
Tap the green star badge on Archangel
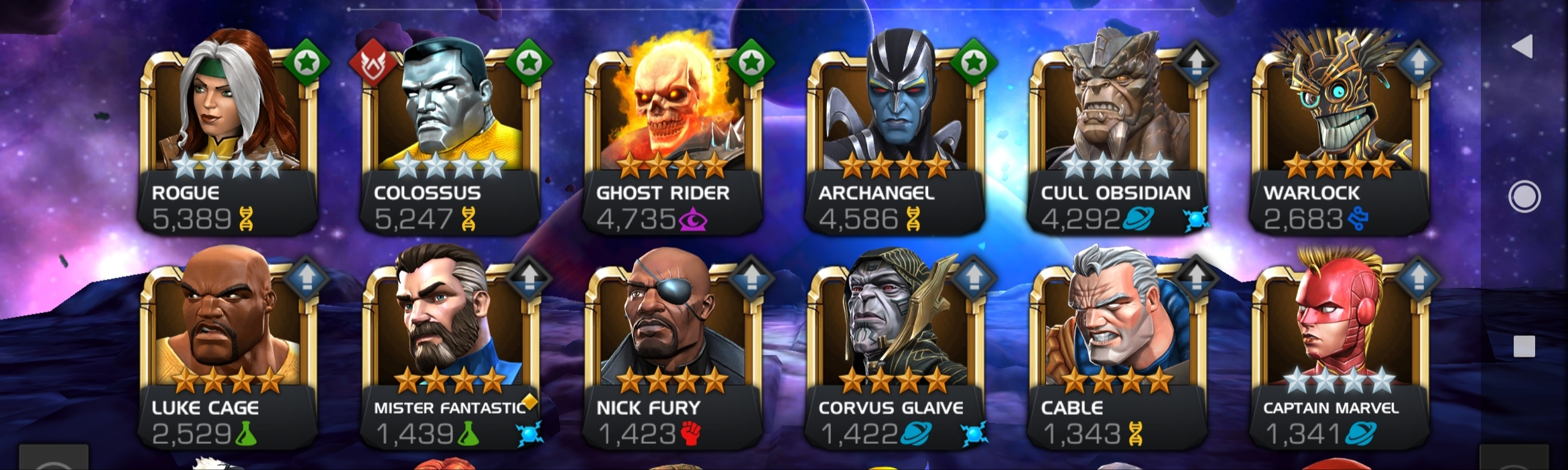click(974, 63)
